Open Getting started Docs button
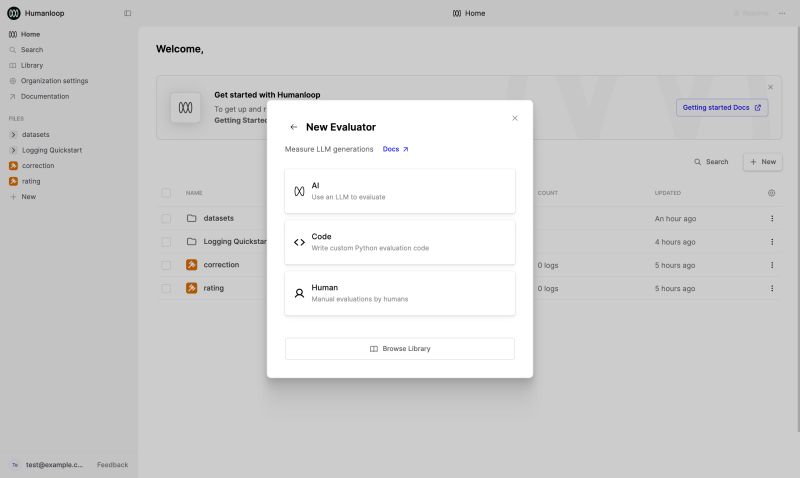 [722, 108]
